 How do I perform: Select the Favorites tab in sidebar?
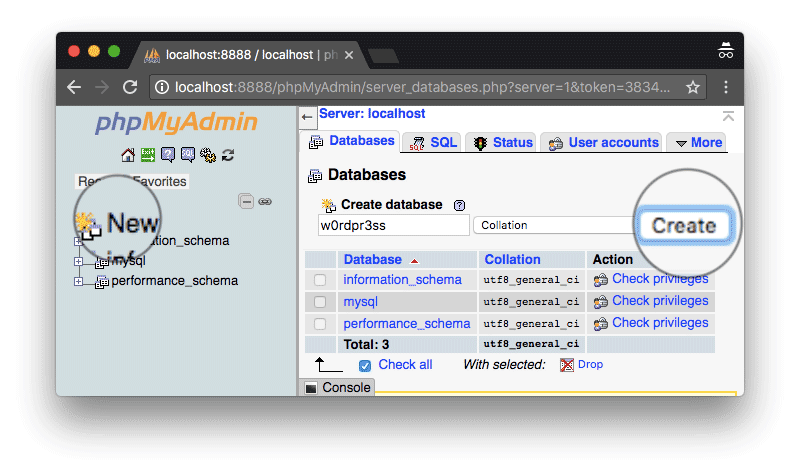(x=160, y=182)
